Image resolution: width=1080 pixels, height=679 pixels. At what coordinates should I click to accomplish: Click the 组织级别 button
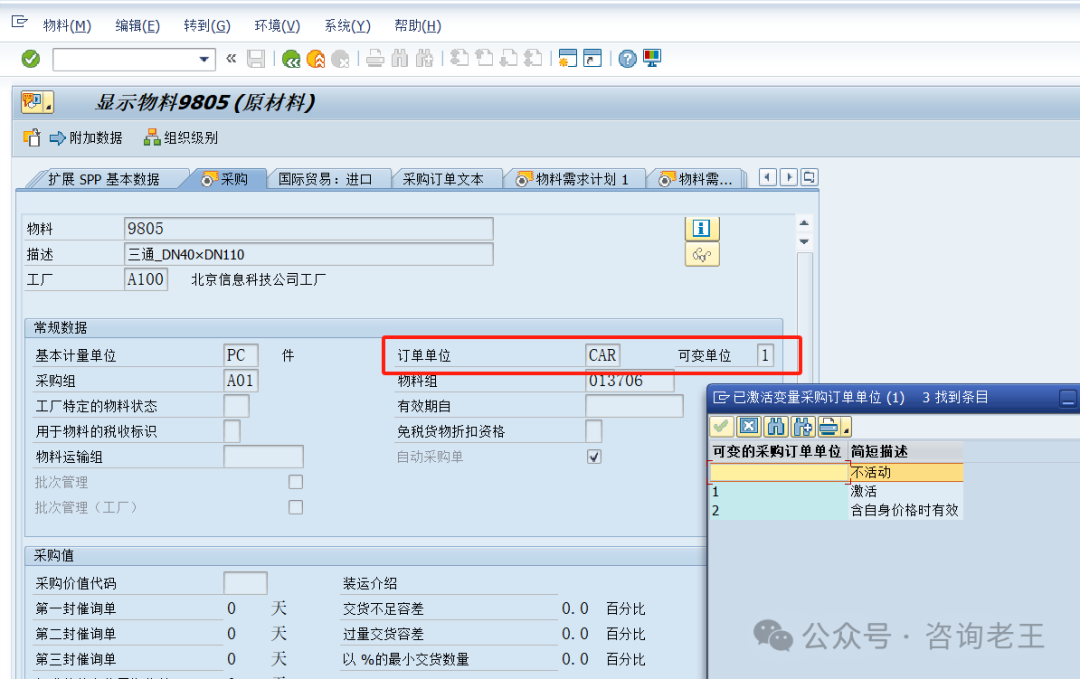pos(181,138)
